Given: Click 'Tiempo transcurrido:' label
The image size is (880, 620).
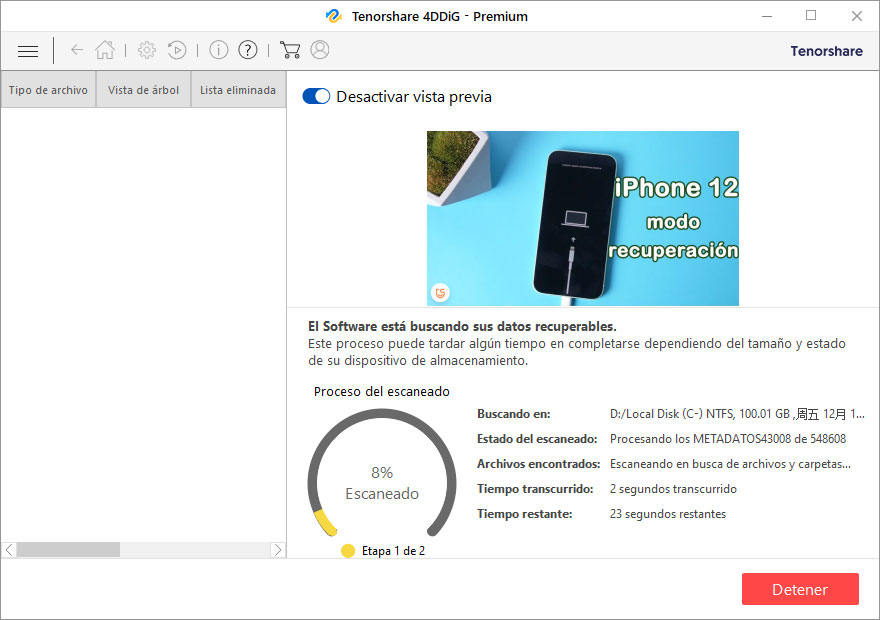Looking at the screenshot, I should [x=535, y=489].
